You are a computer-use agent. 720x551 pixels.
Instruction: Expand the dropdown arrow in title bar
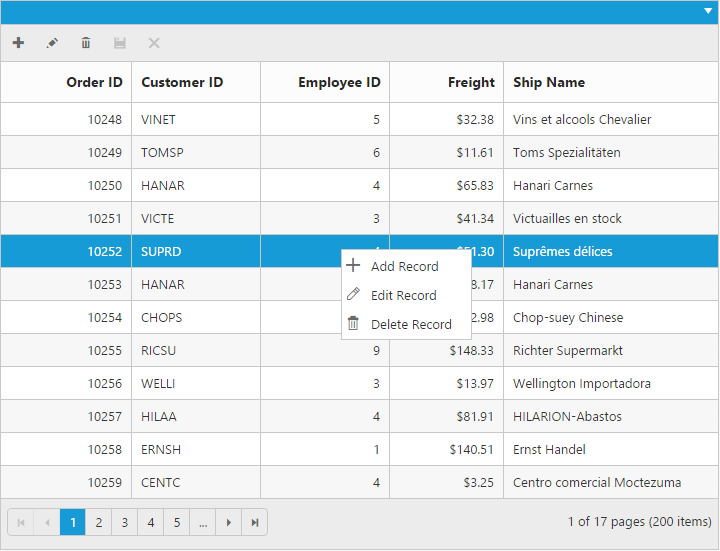point(708,11)
